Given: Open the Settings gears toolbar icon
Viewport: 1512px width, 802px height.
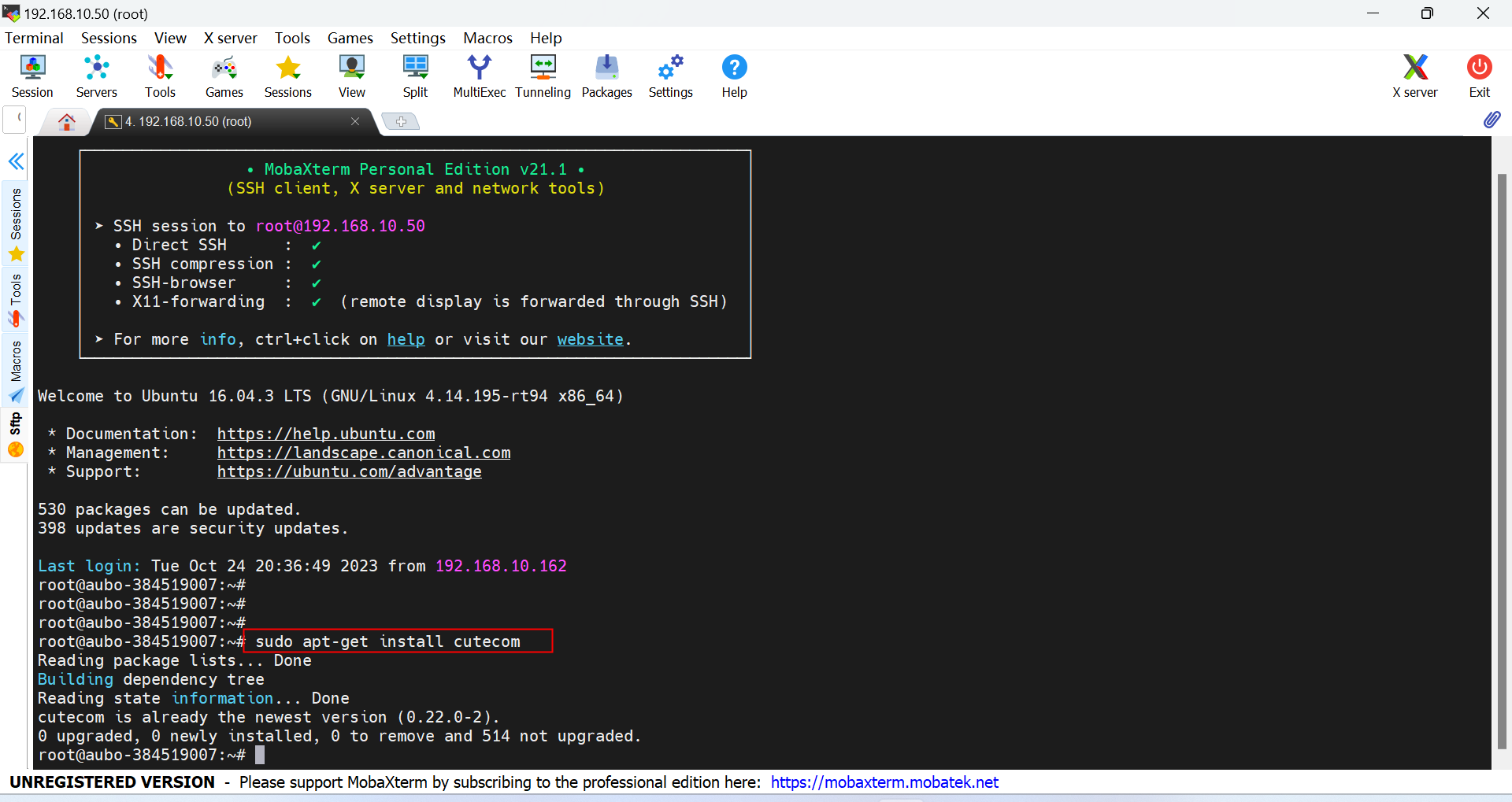Looking at the screenshot, I should (x=671, y=76).
